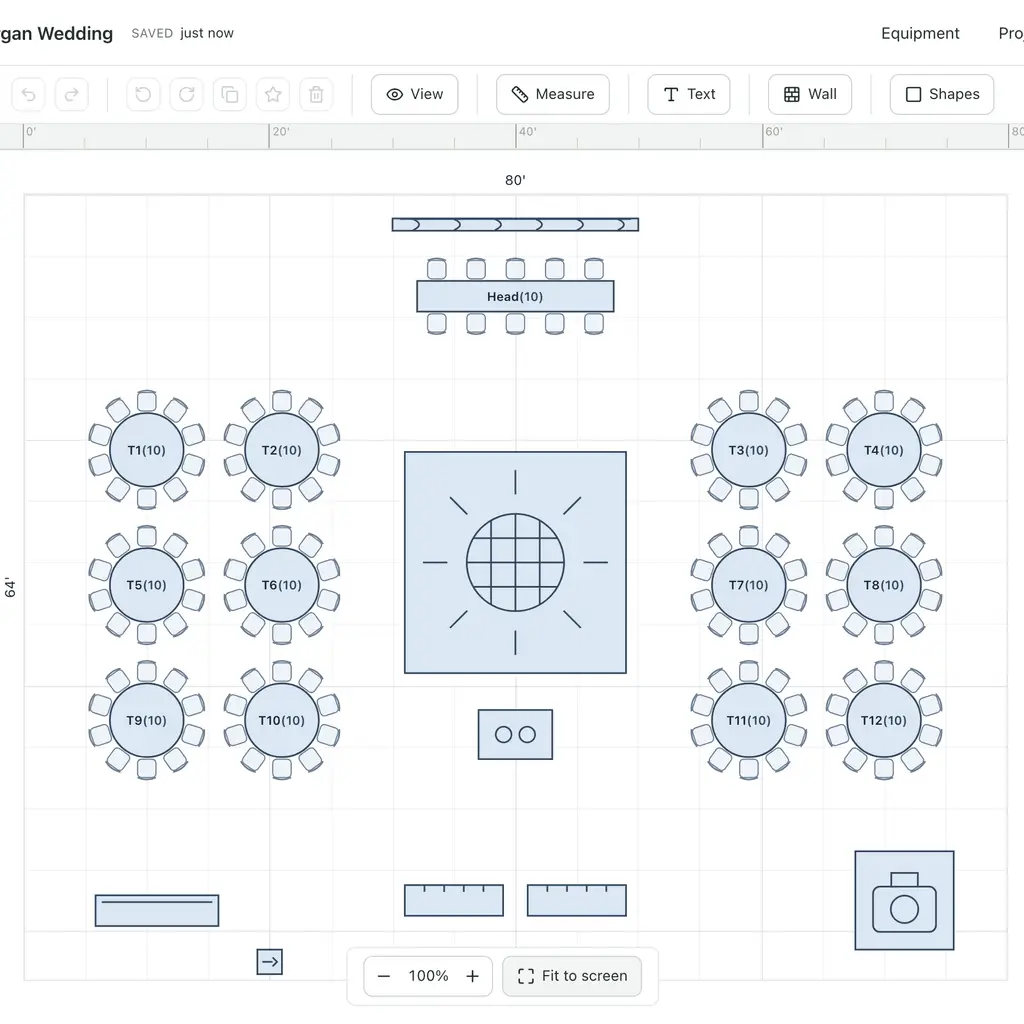The image size is (1024, 1024).
Task: Select round table T6(10)
Action: pos(282,585)
